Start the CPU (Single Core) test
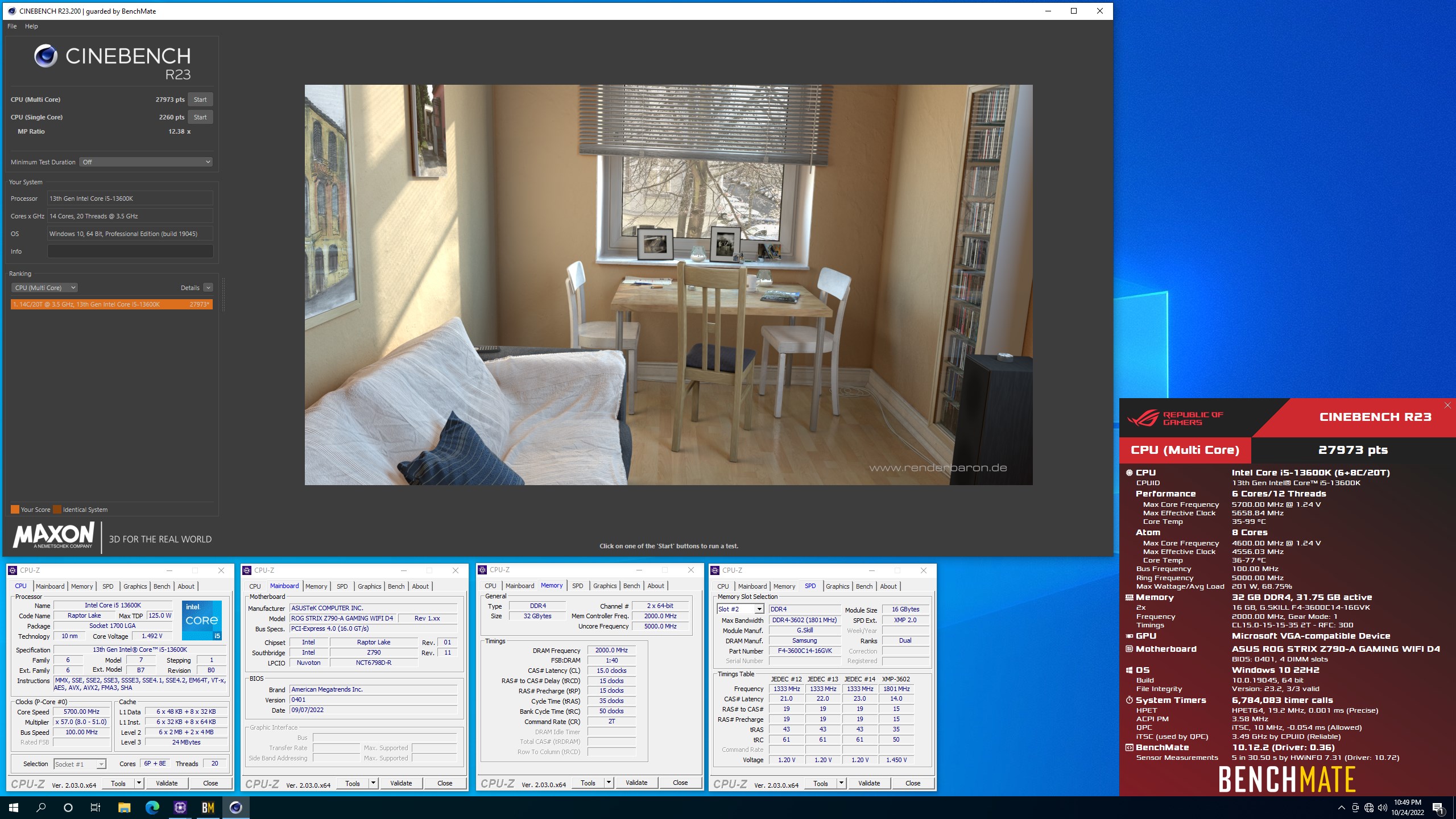This screenshot has width=1456, height=819. (200, 117)
